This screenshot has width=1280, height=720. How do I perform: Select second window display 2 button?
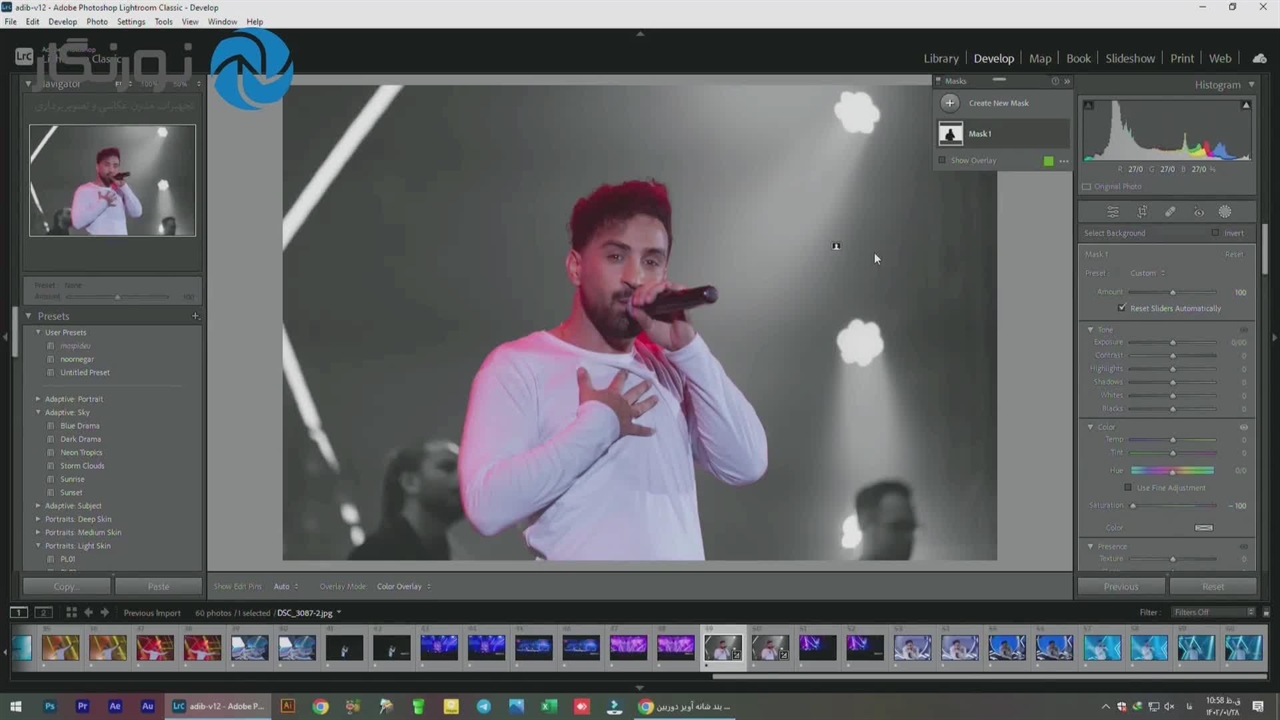coord(43,612)
